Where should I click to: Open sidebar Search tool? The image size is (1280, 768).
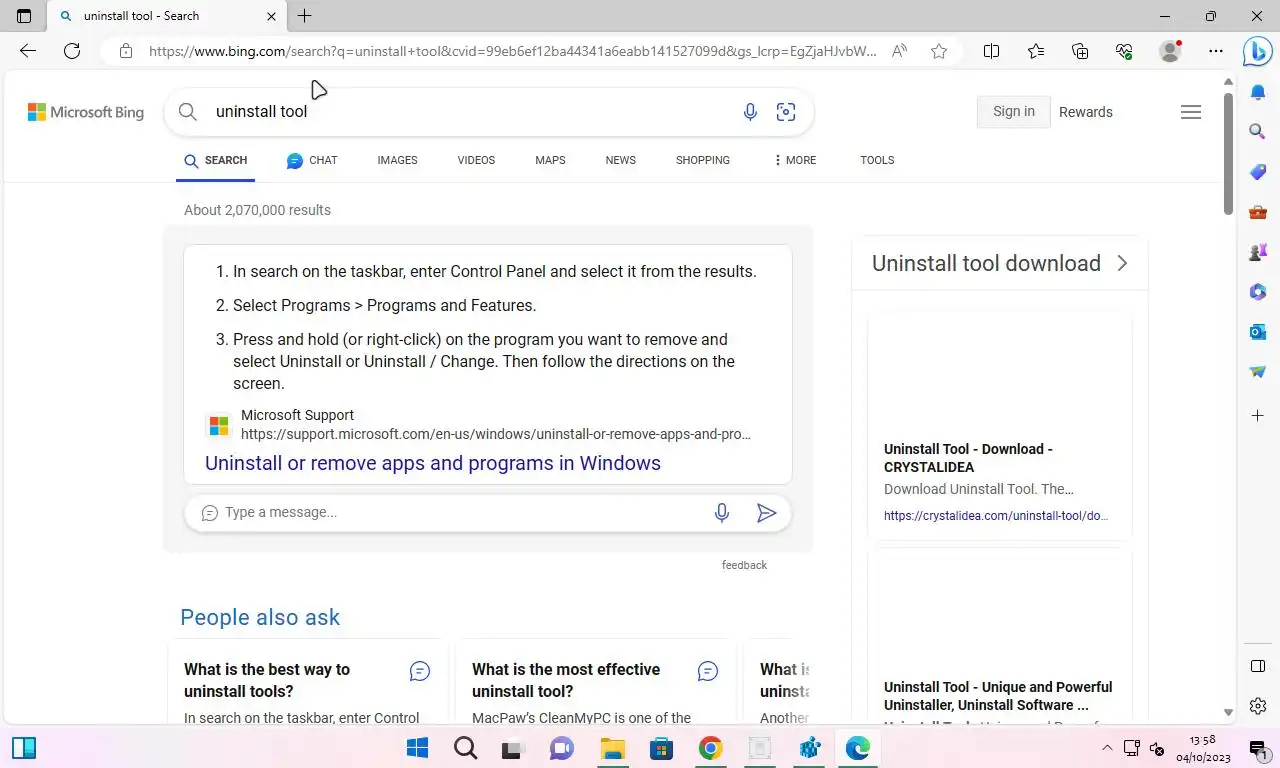(1258, 131)
